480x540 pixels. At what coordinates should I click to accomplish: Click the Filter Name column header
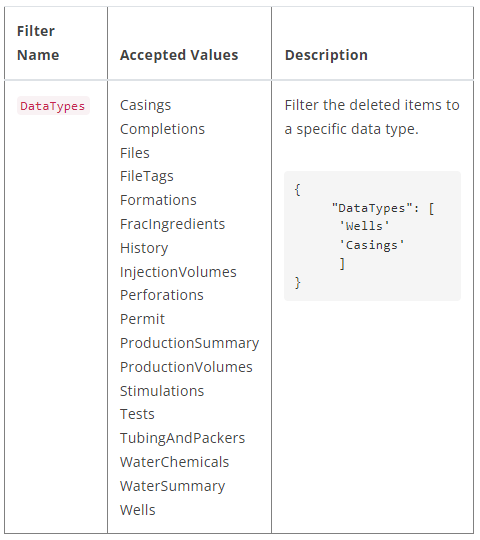(38, 43)
